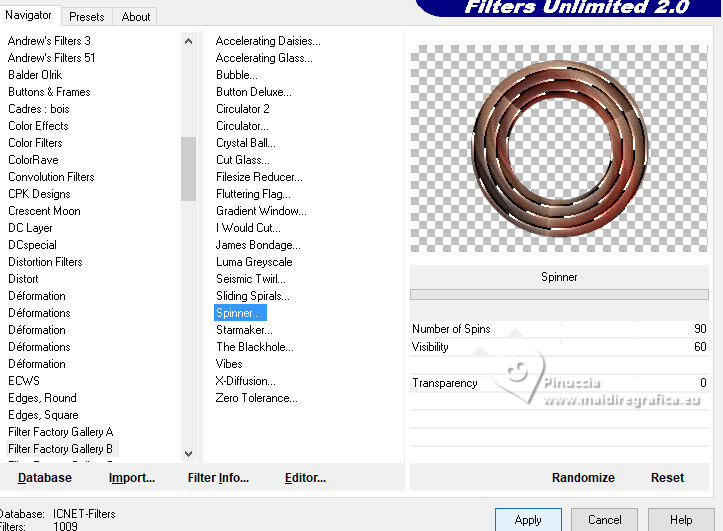
Task: Choose I Would Cut filter
Action: pos(248,228)
